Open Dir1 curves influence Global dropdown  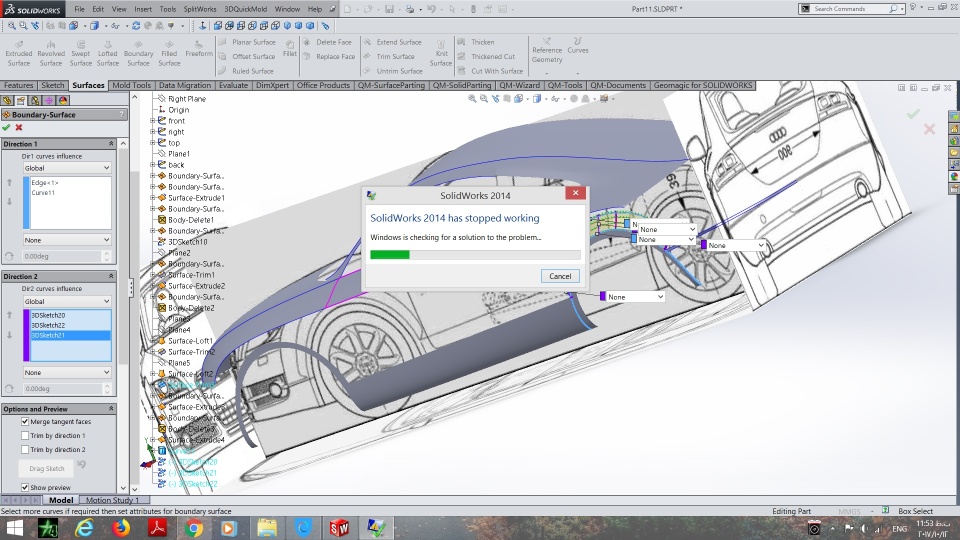coord(67,168)
